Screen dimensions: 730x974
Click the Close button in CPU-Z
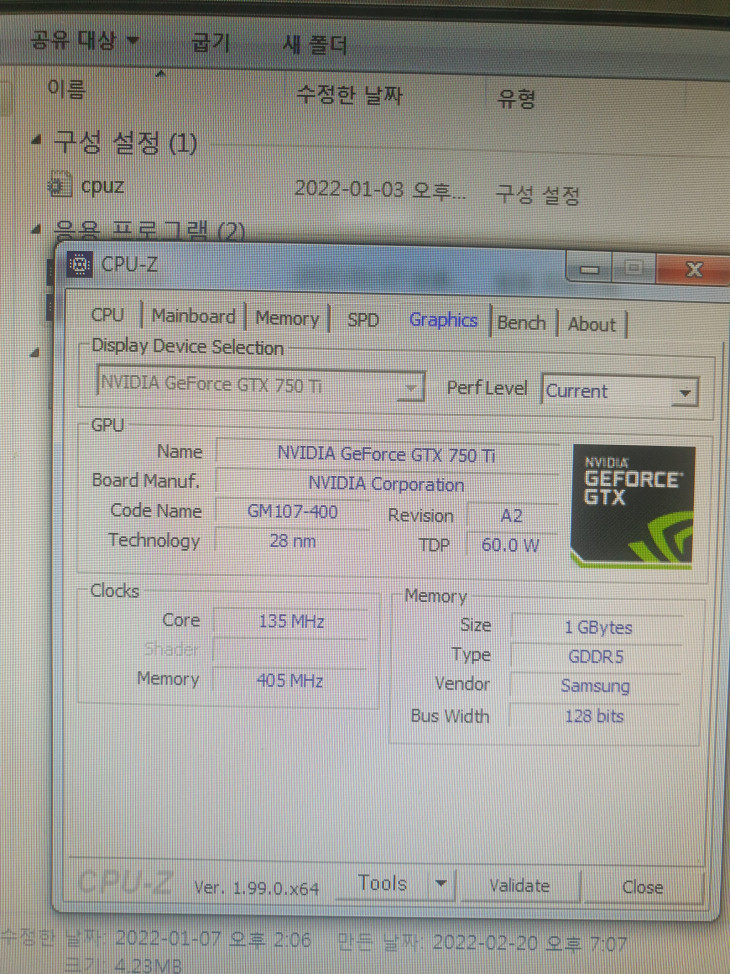(x=642, y=887)
